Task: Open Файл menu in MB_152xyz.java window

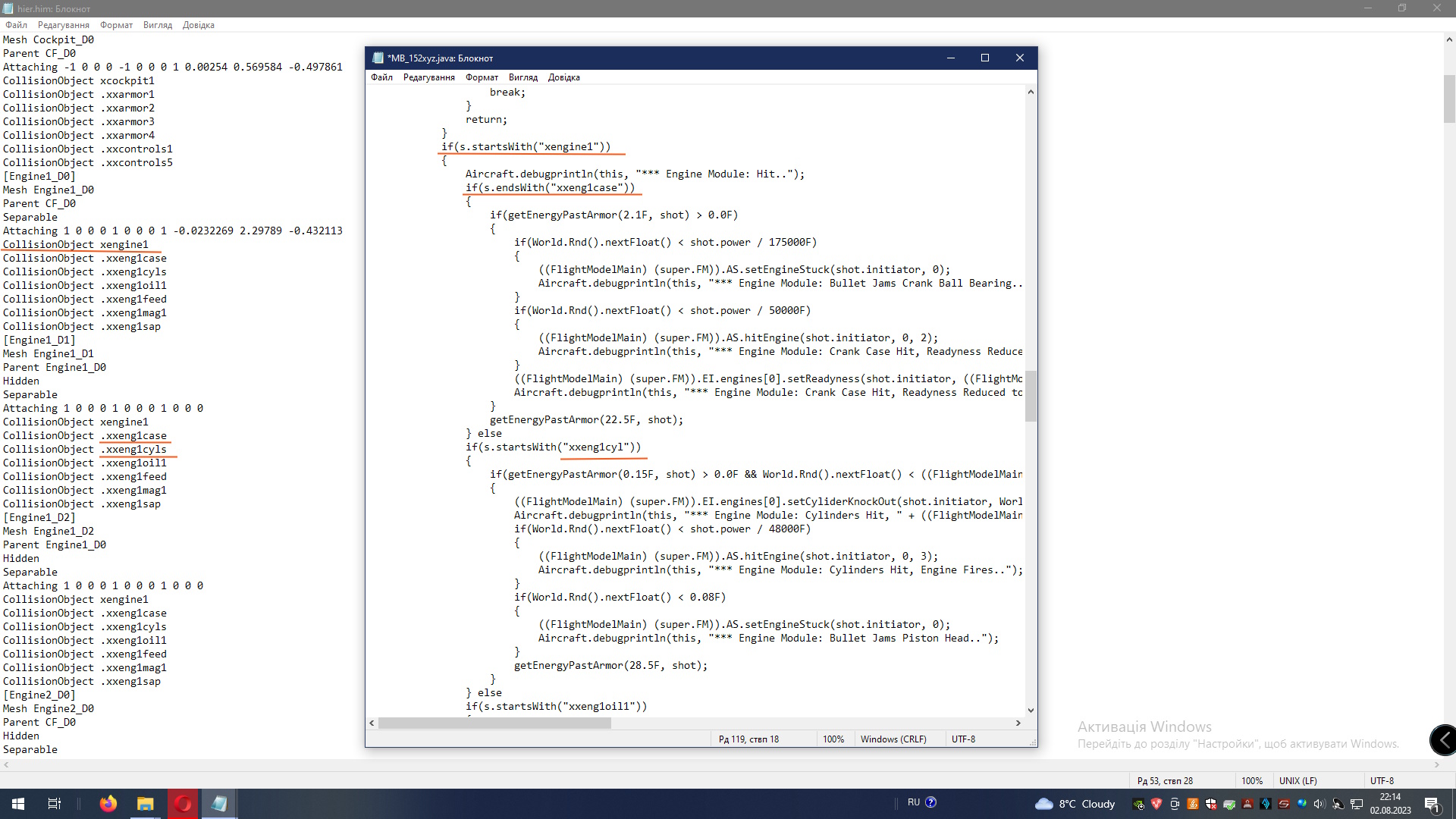Action: 381,77
